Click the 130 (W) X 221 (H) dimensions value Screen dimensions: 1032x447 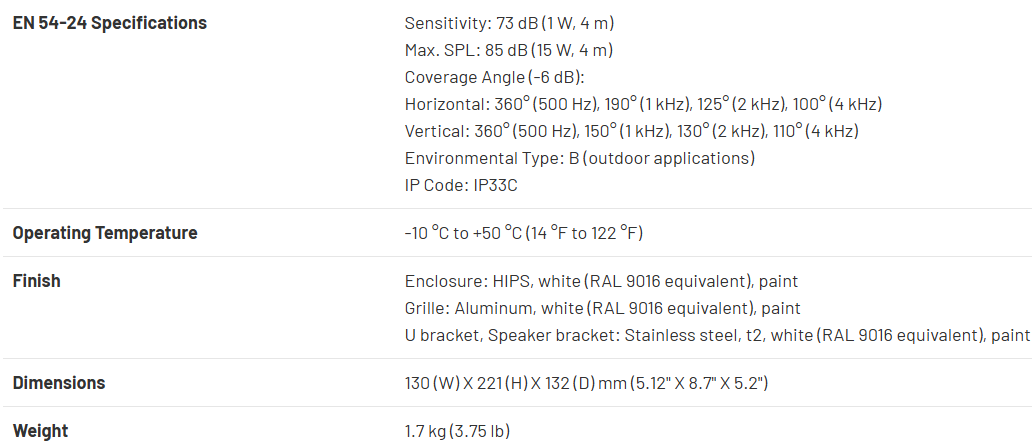(586, 383)
